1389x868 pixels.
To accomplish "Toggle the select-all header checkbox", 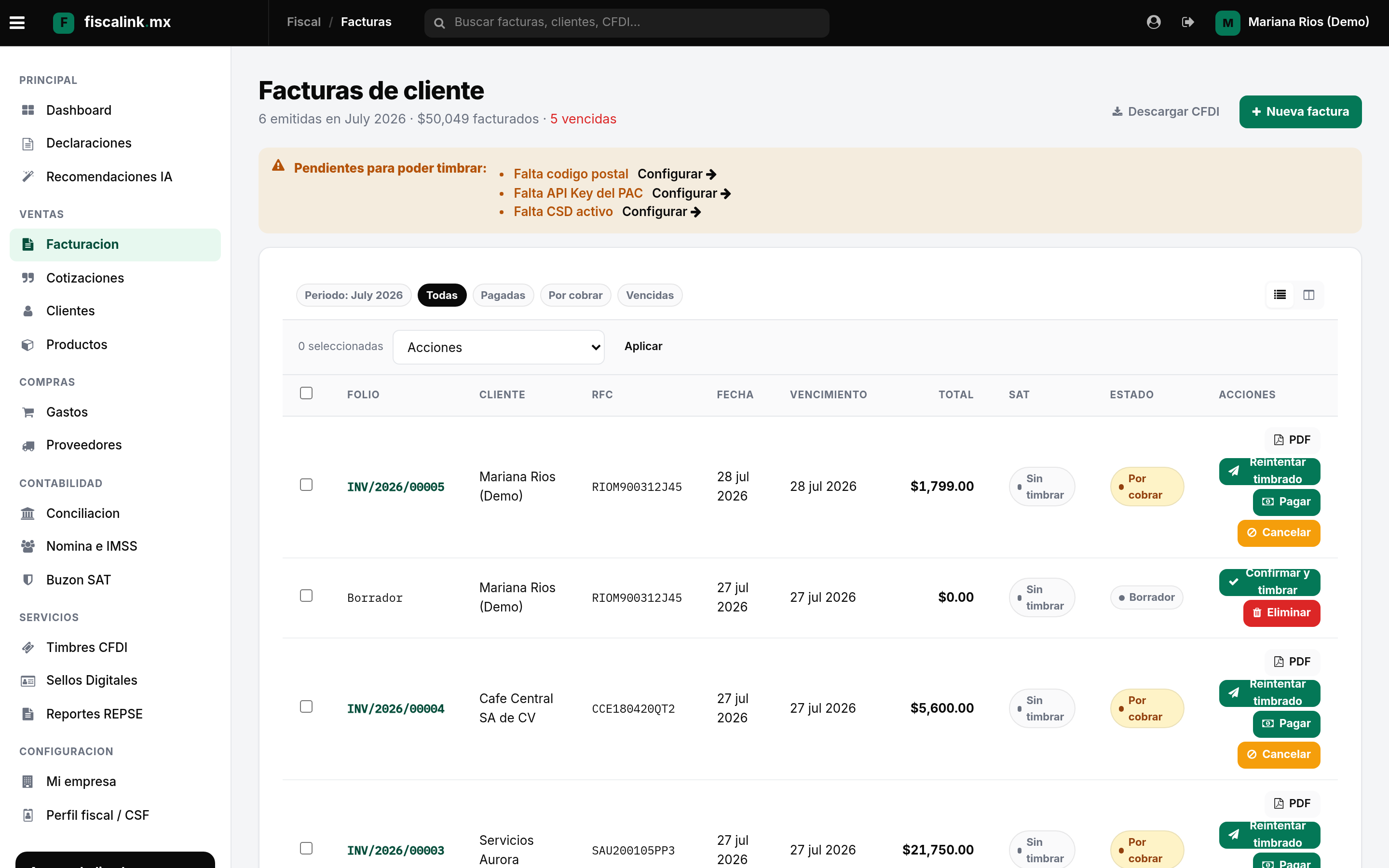I will 306,393.
